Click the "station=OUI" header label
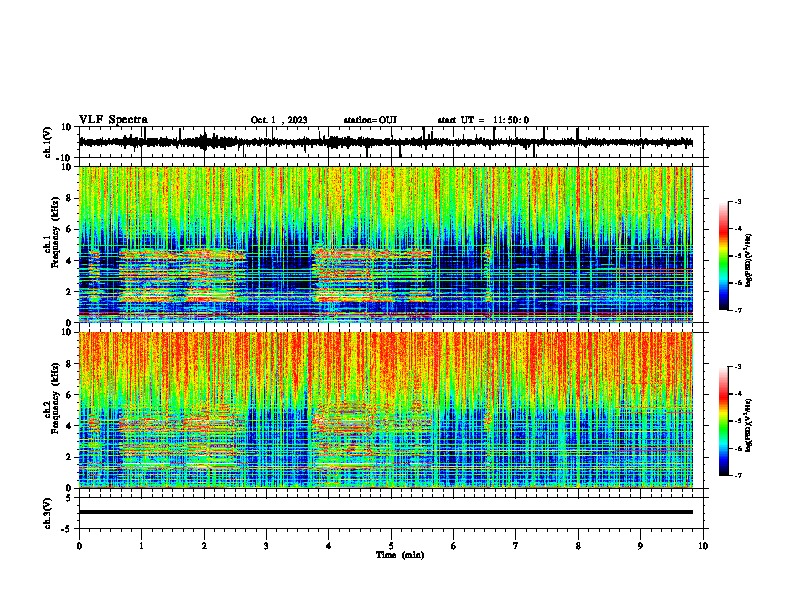 click(x=370, y=120)
